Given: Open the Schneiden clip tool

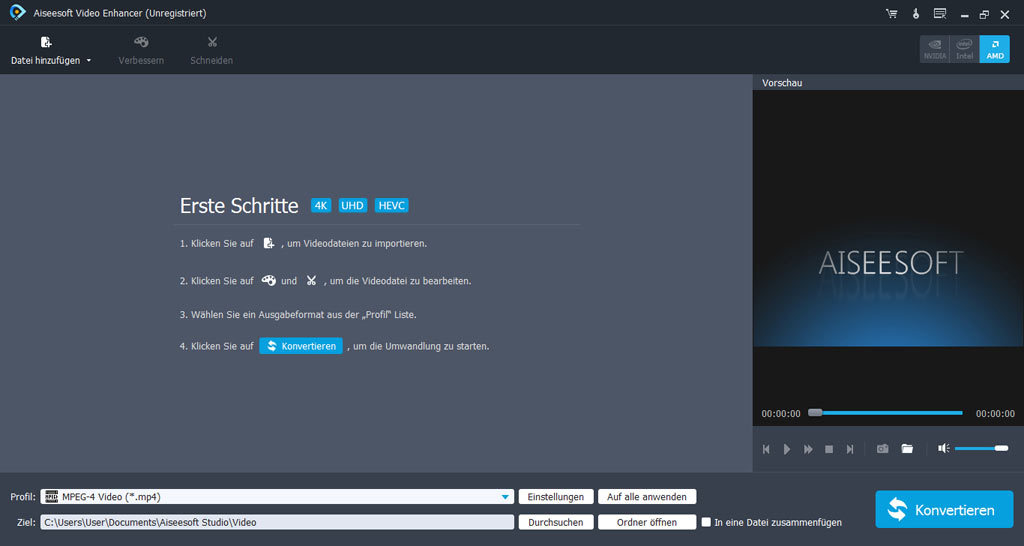Looking at the screenshot, I should tap(212, 51).
